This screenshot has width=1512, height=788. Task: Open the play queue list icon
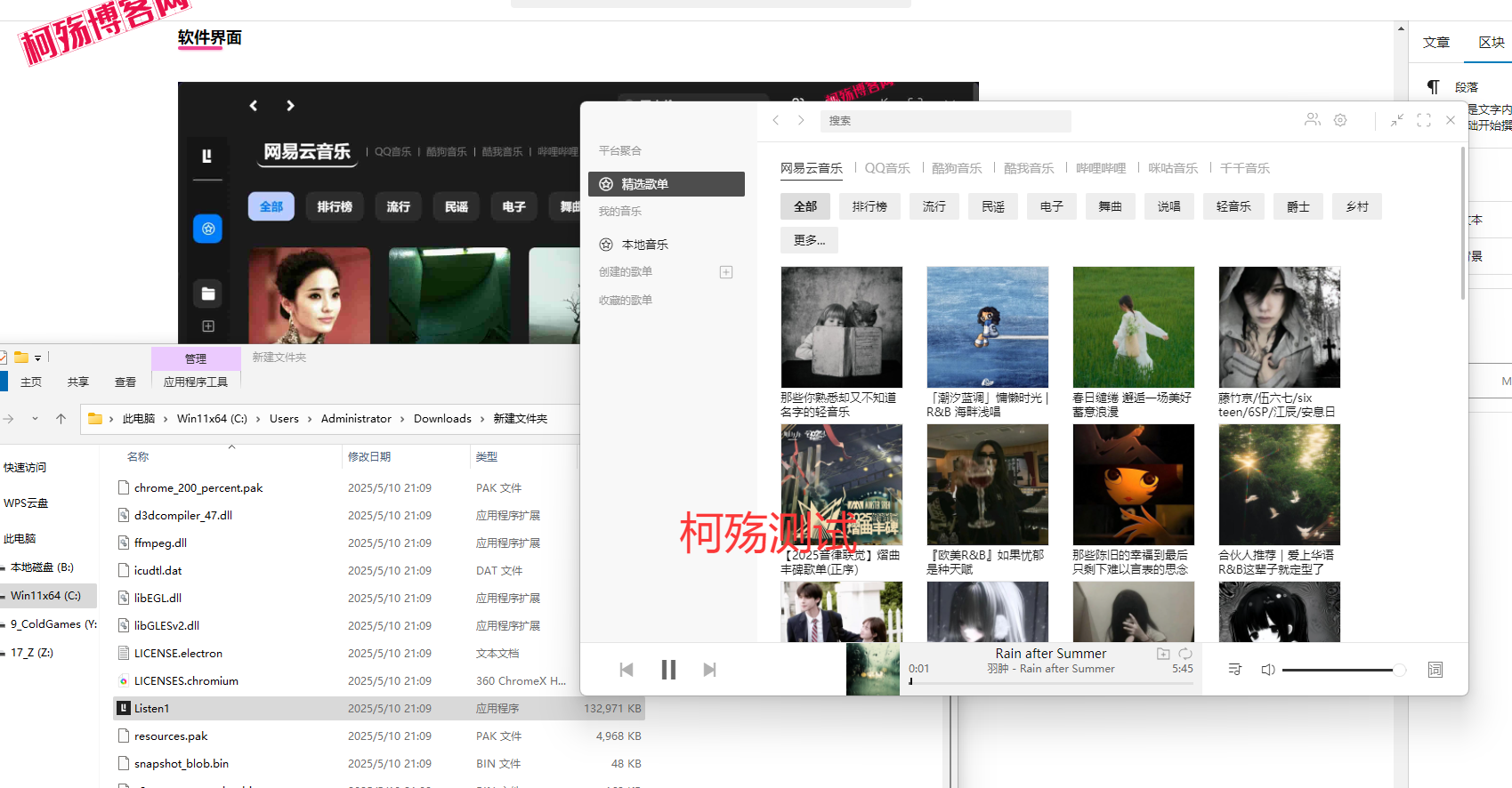coord(1234,670)
